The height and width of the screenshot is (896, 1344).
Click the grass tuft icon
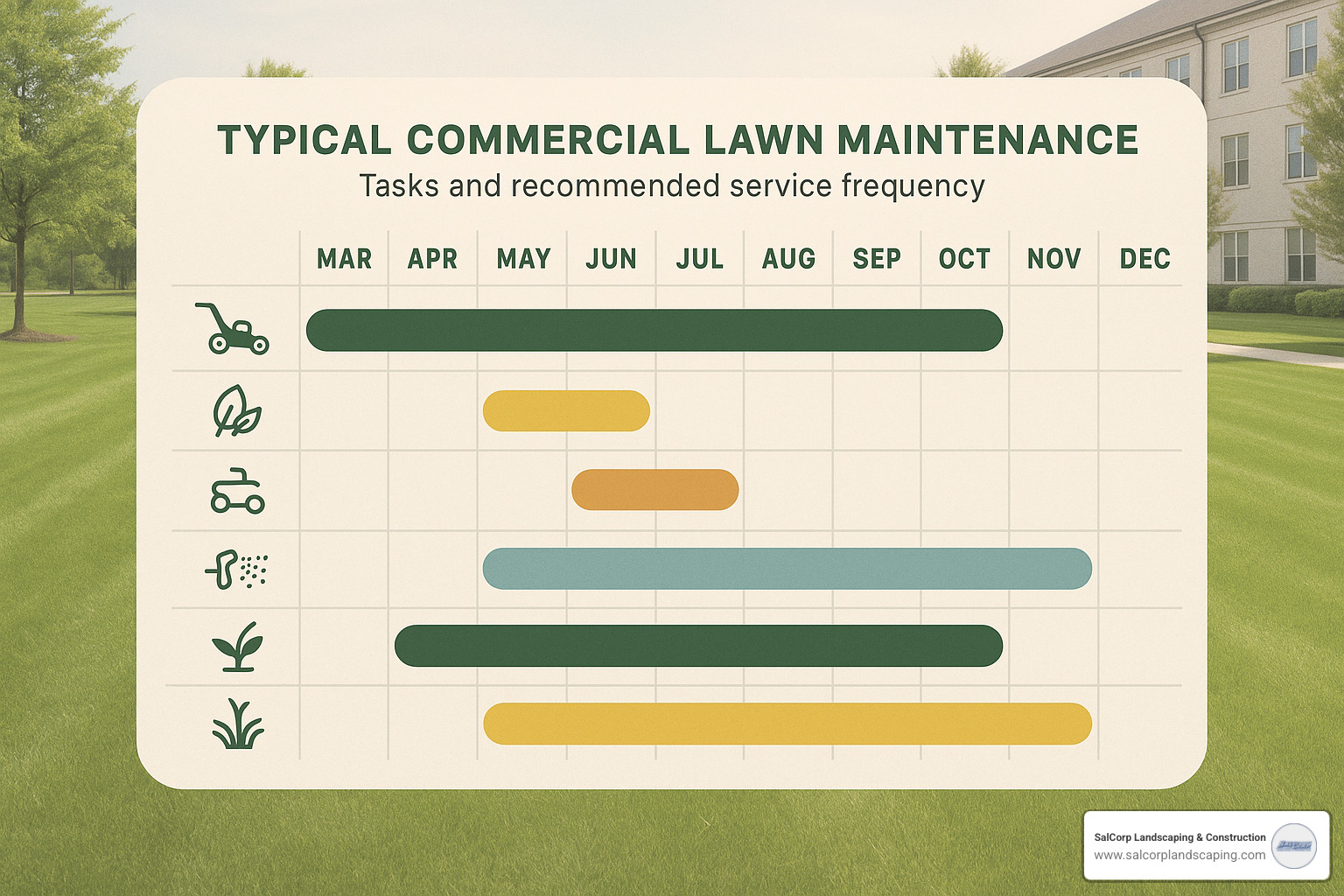[x=236, y=728]
